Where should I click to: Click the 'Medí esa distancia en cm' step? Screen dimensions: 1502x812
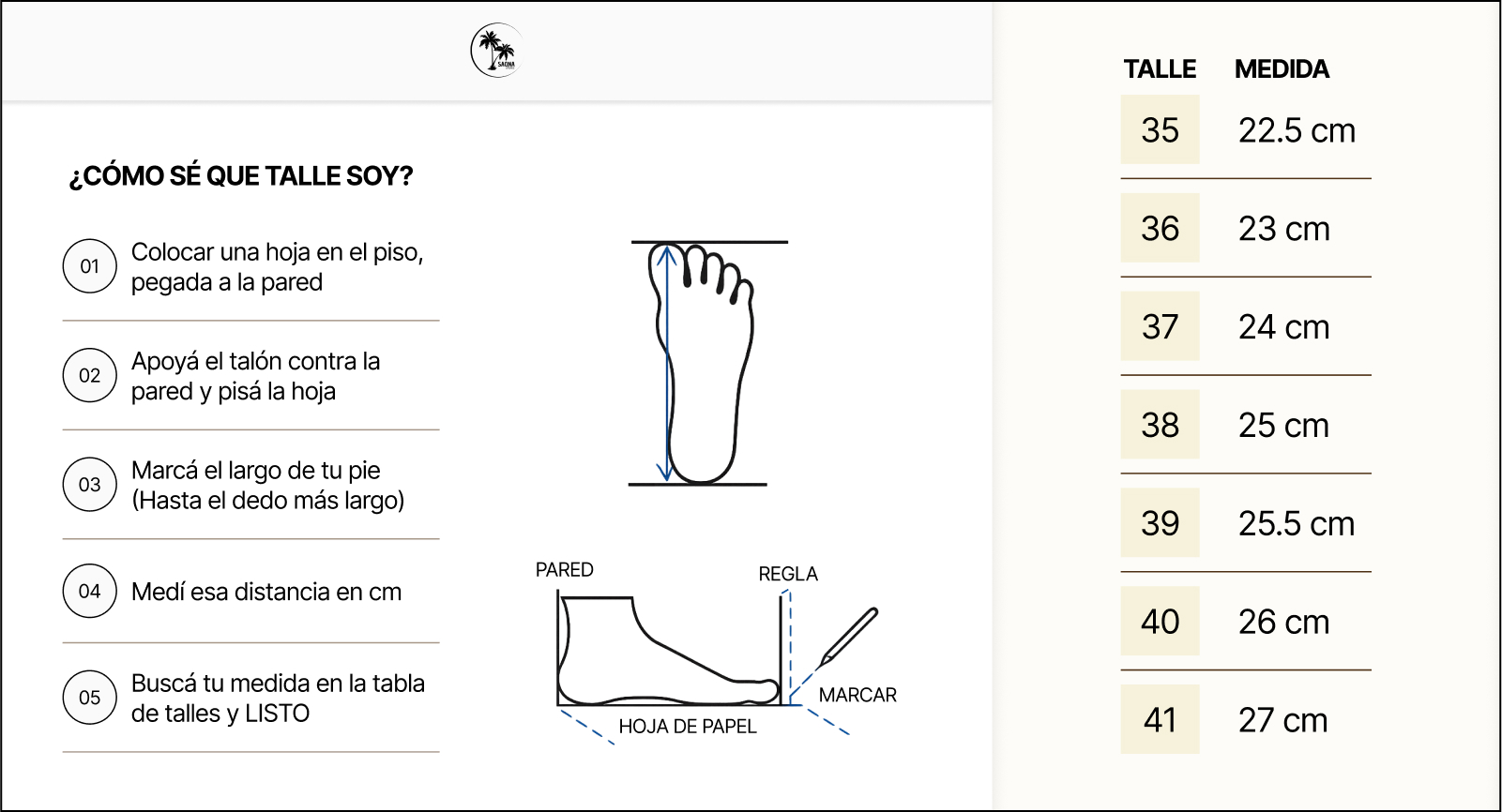click(266, 592)
